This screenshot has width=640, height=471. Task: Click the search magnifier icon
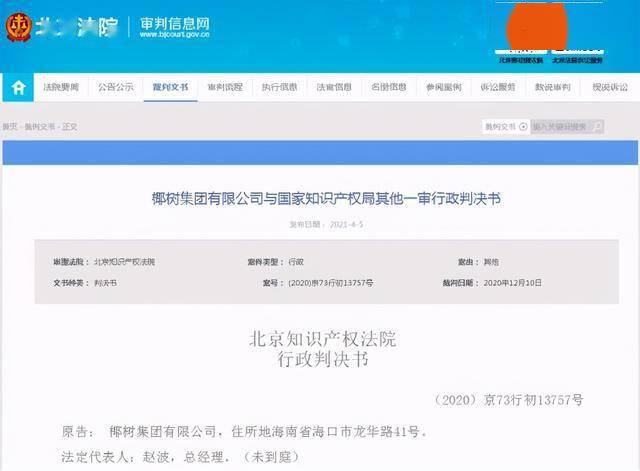(x=598, y=127)
